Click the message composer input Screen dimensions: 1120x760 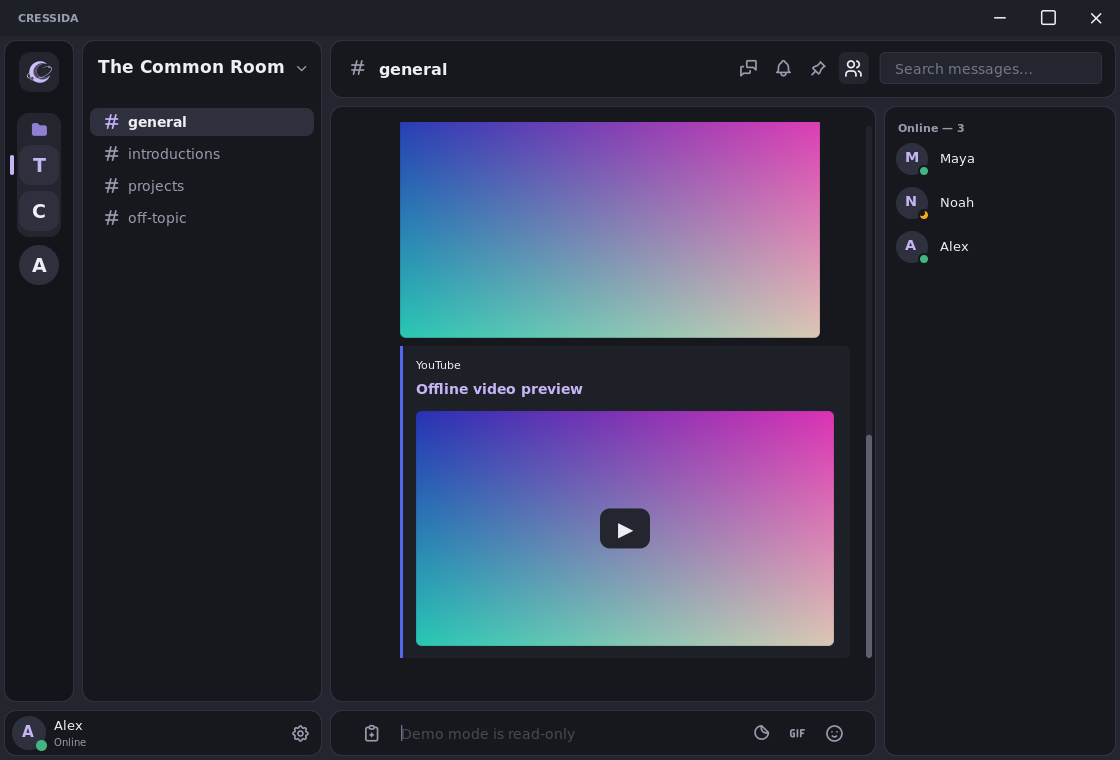(571, 734)
